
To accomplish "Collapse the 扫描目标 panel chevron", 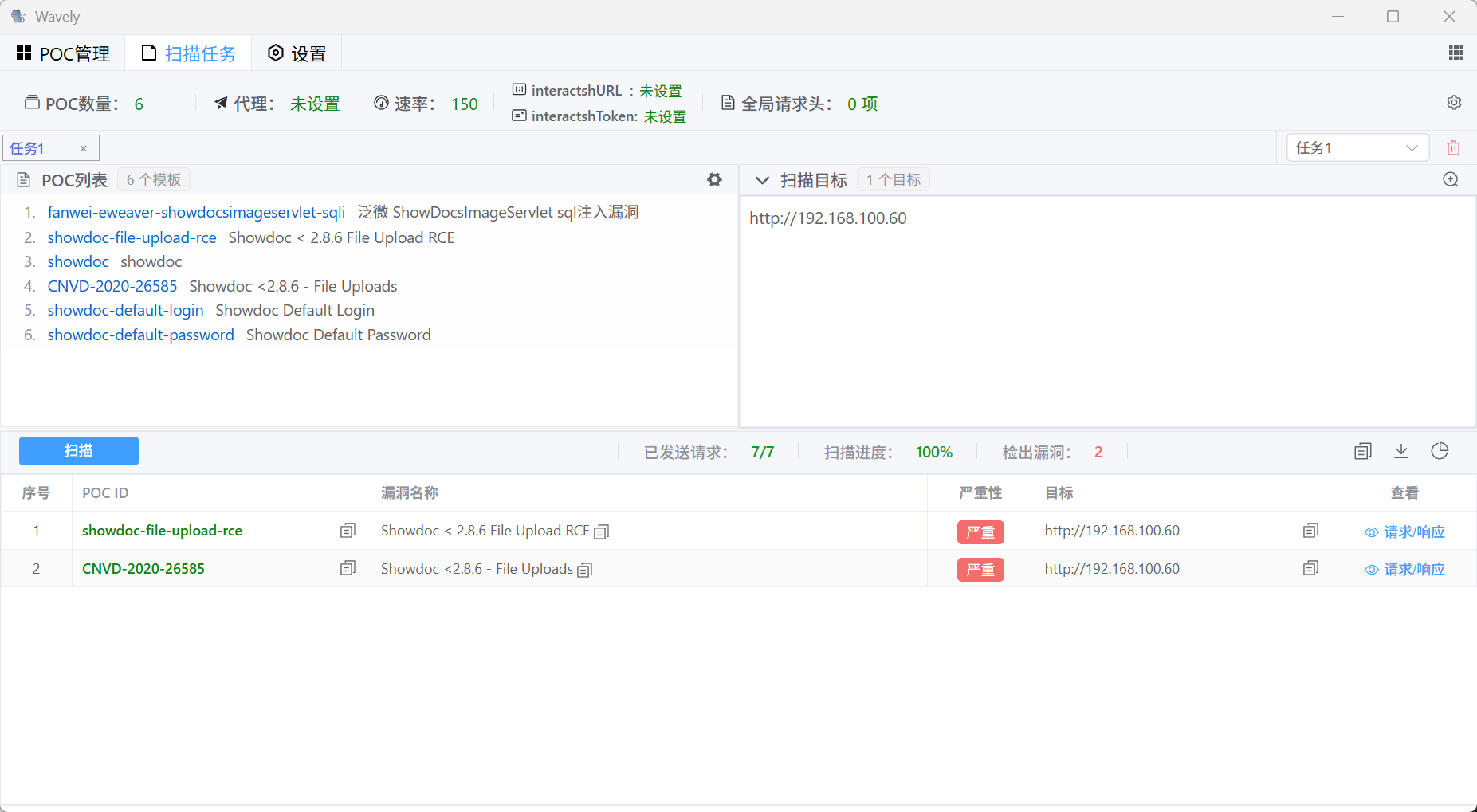I will pyautogui.click(x=762, y=180).
